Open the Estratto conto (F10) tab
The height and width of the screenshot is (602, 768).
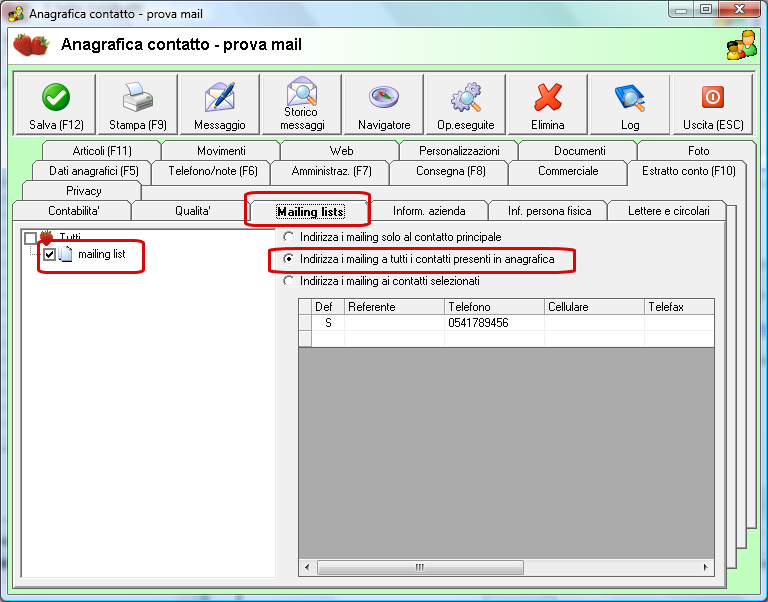tap(688, 171)
